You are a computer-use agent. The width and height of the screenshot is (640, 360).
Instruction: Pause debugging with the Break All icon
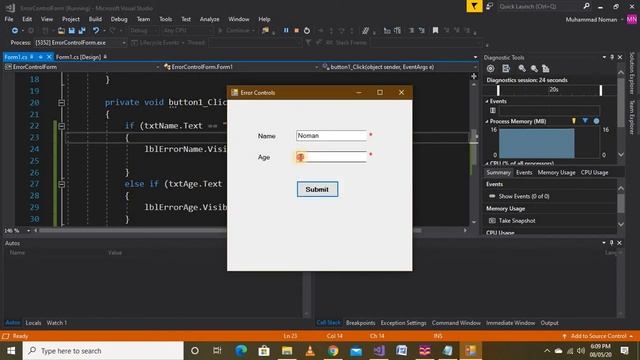(286, 31)
